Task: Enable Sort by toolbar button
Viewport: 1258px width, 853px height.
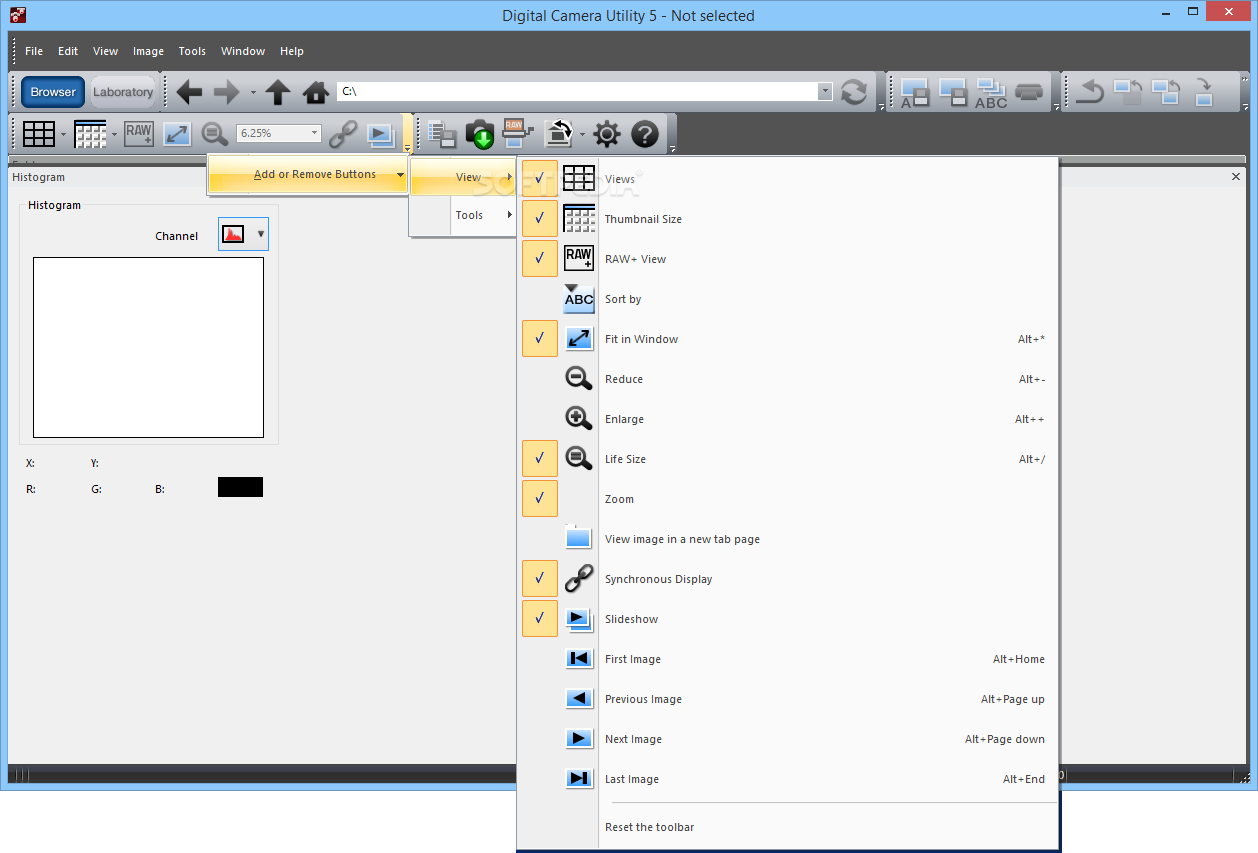Action: 787,299
